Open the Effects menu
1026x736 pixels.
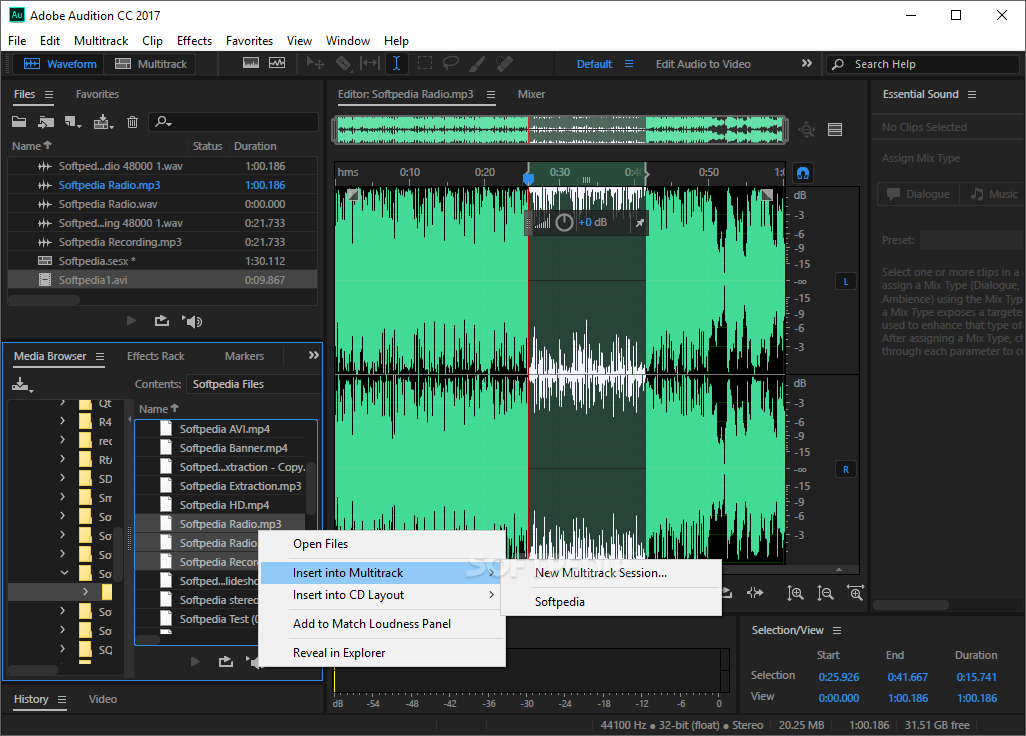point(194,41)
